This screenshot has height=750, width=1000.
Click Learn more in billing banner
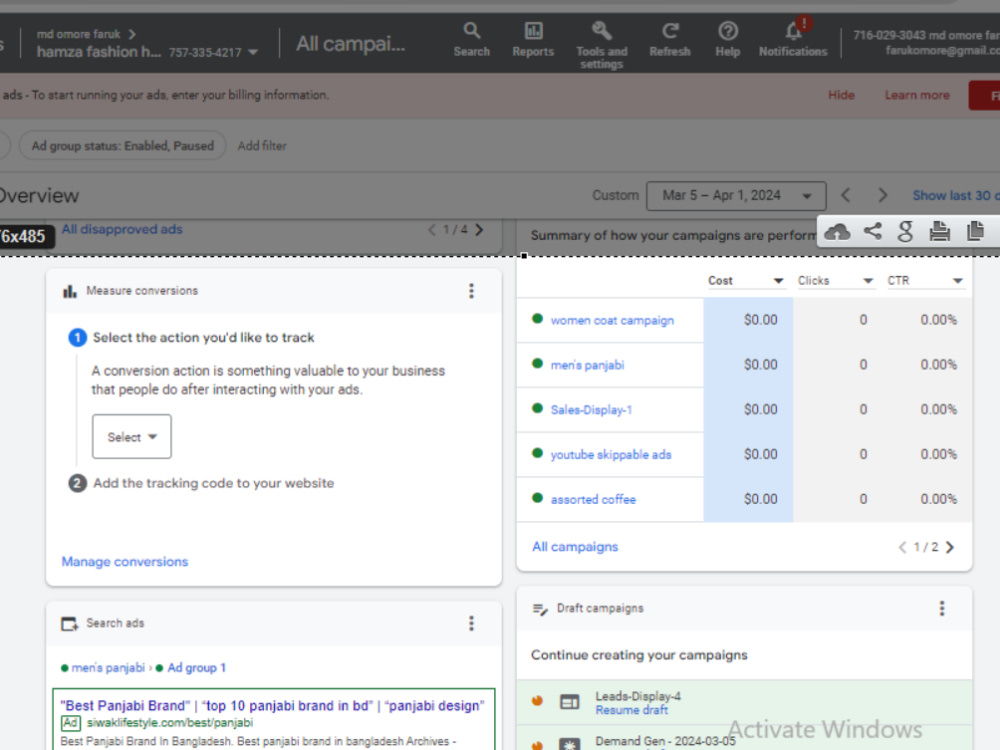click(x=917, y=95)
